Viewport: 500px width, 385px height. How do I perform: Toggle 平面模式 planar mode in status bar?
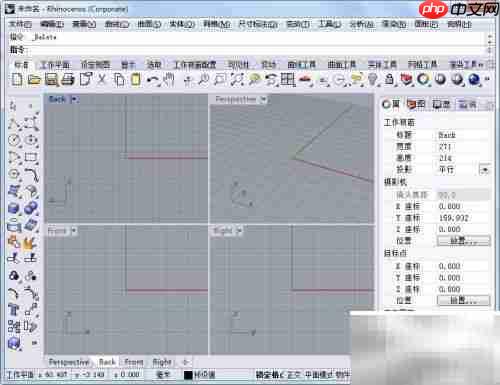[x=319, y=375]
